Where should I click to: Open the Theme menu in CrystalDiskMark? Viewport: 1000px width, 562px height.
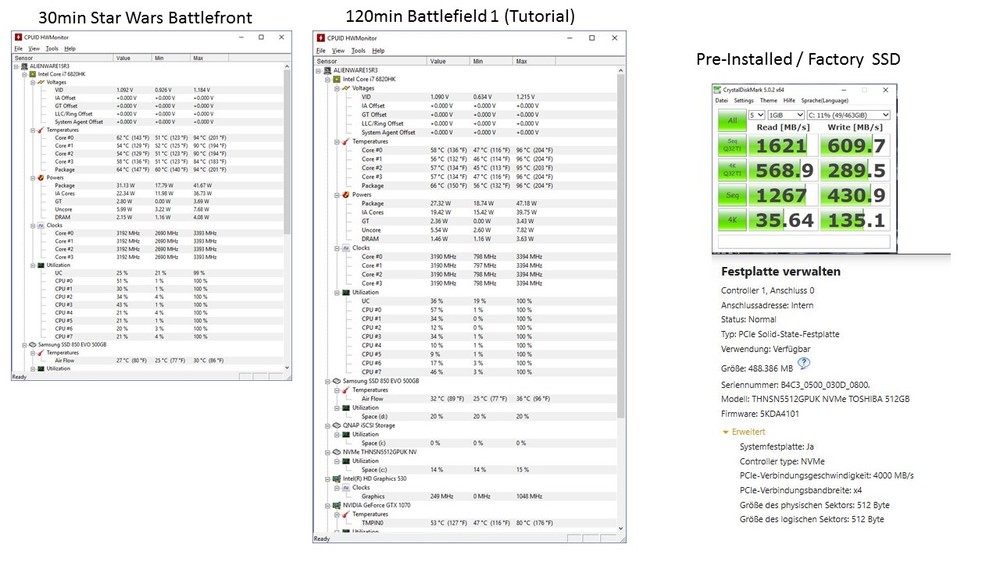(x=768, y=100)
